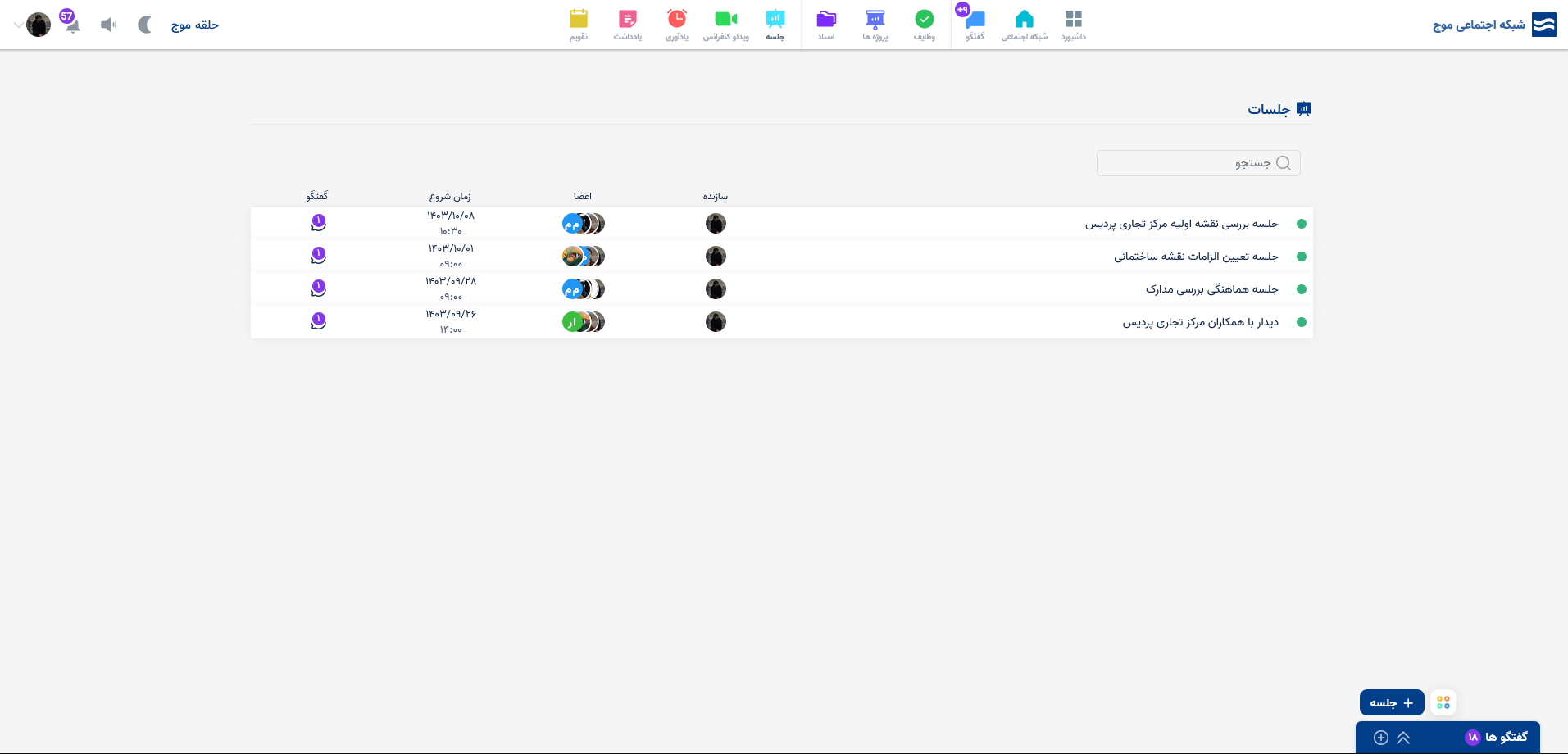
Task: Toggle dark mode moon icon
Action: coord(145,25)
